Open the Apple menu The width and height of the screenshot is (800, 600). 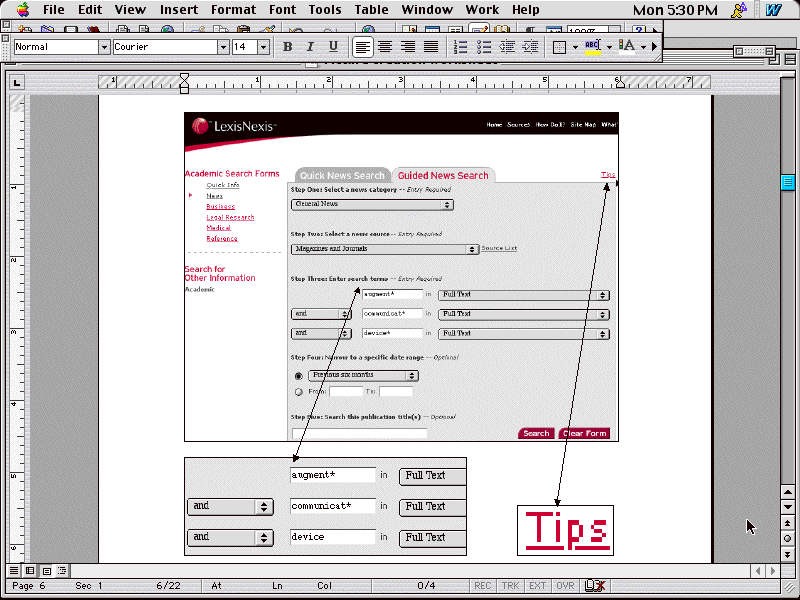[x=23, y=10]
